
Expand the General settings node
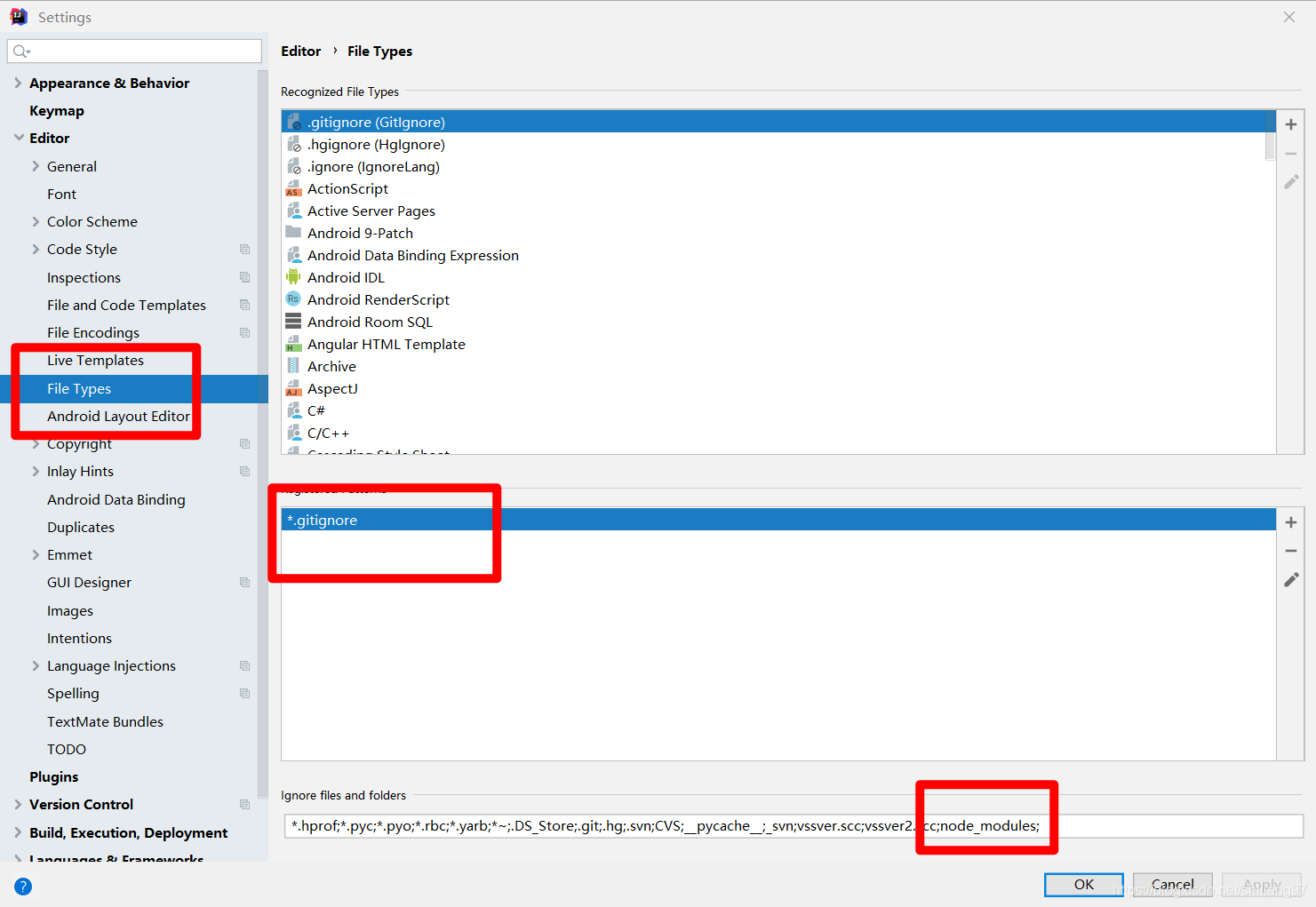click(36, 166)
